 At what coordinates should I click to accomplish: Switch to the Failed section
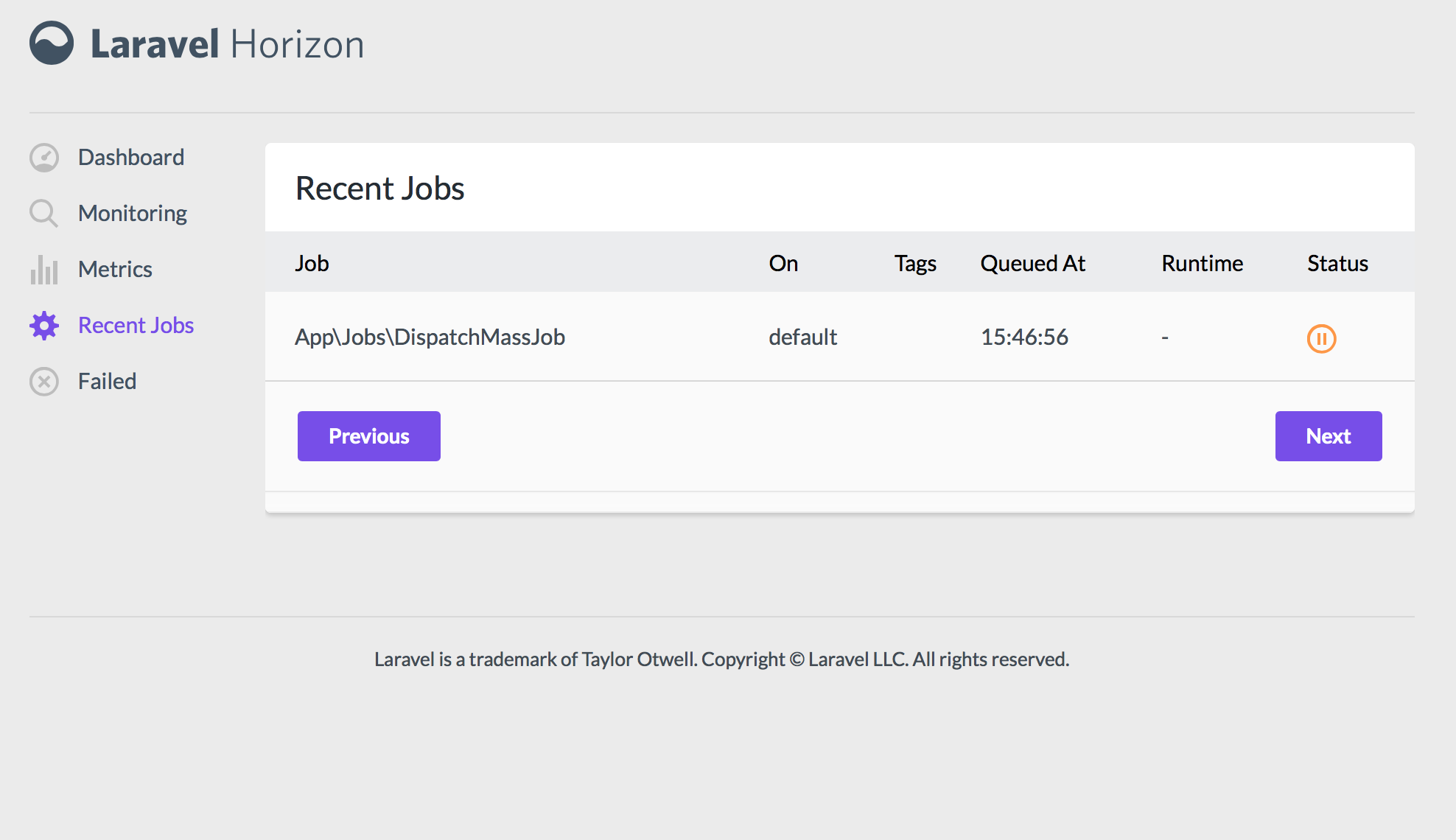coord(107,381)
